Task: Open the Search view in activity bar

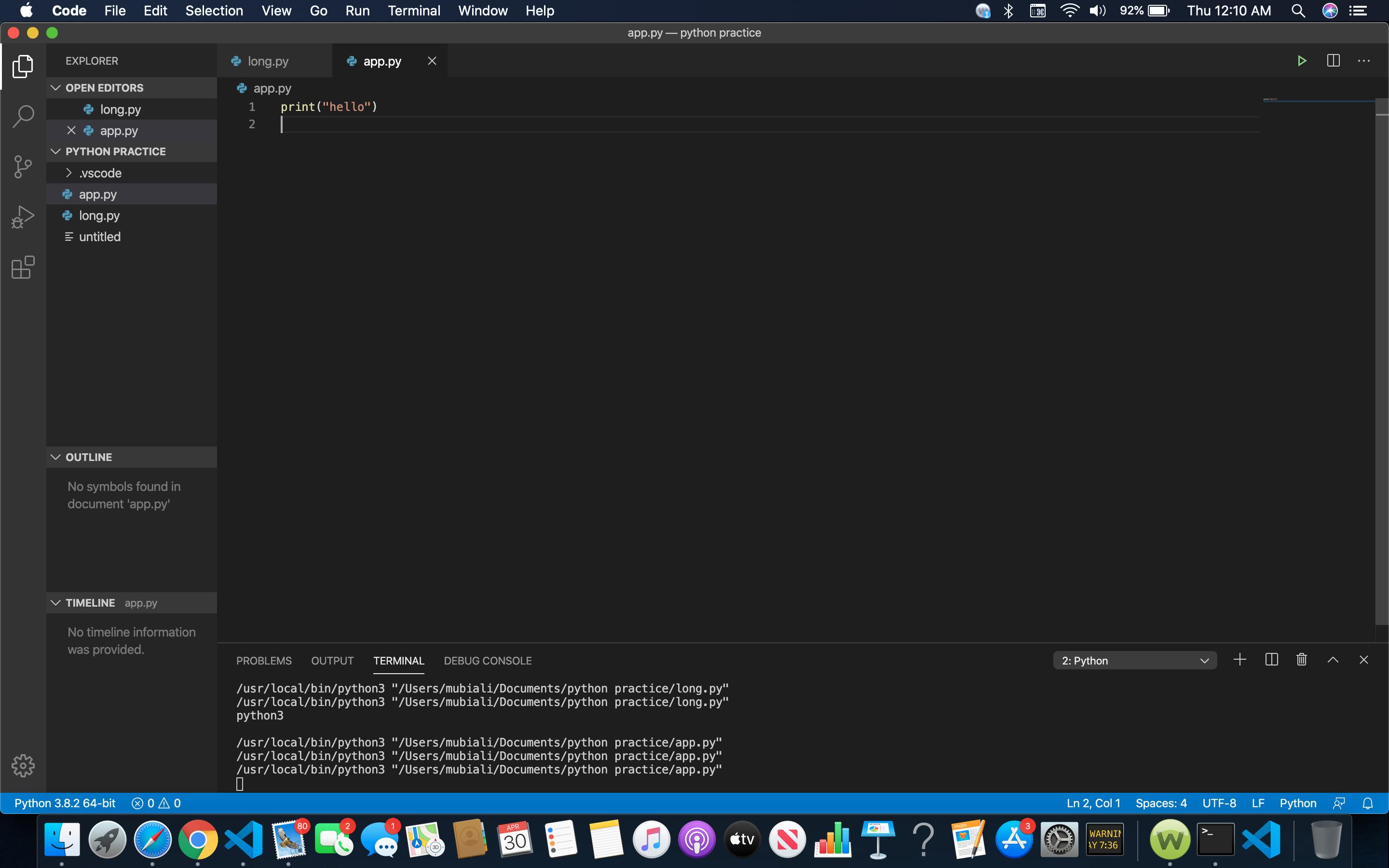Action: coord(23,117)
